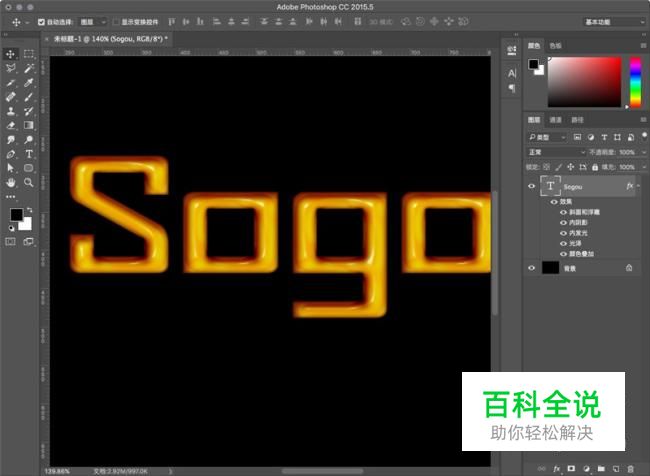
Task: Select the 未标题-1 document tab
Action: (111, 39)
